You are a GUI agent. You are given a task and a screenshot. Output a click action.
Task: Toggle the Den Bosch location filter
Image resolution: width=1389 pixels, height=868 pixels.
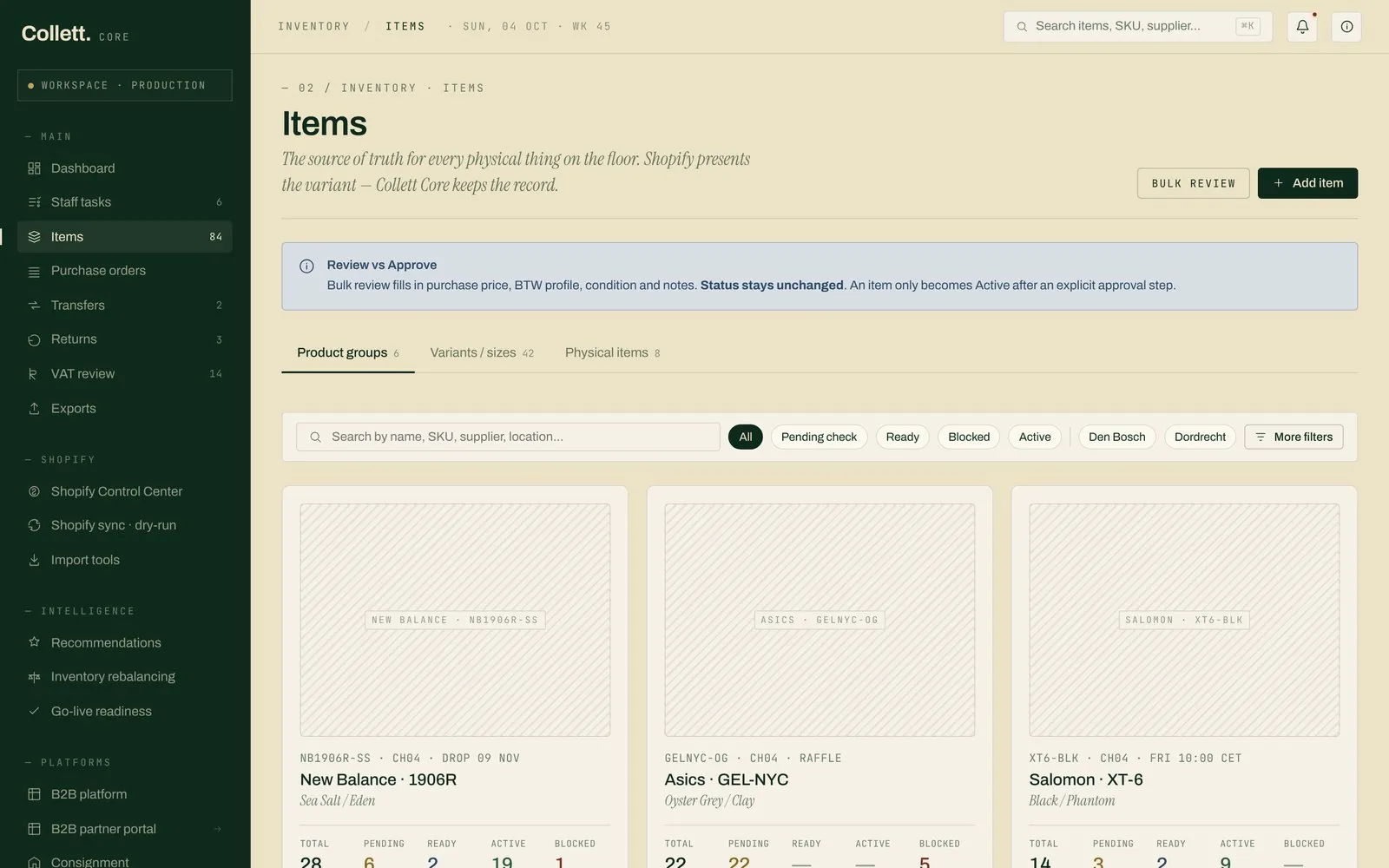(1116, 437)
